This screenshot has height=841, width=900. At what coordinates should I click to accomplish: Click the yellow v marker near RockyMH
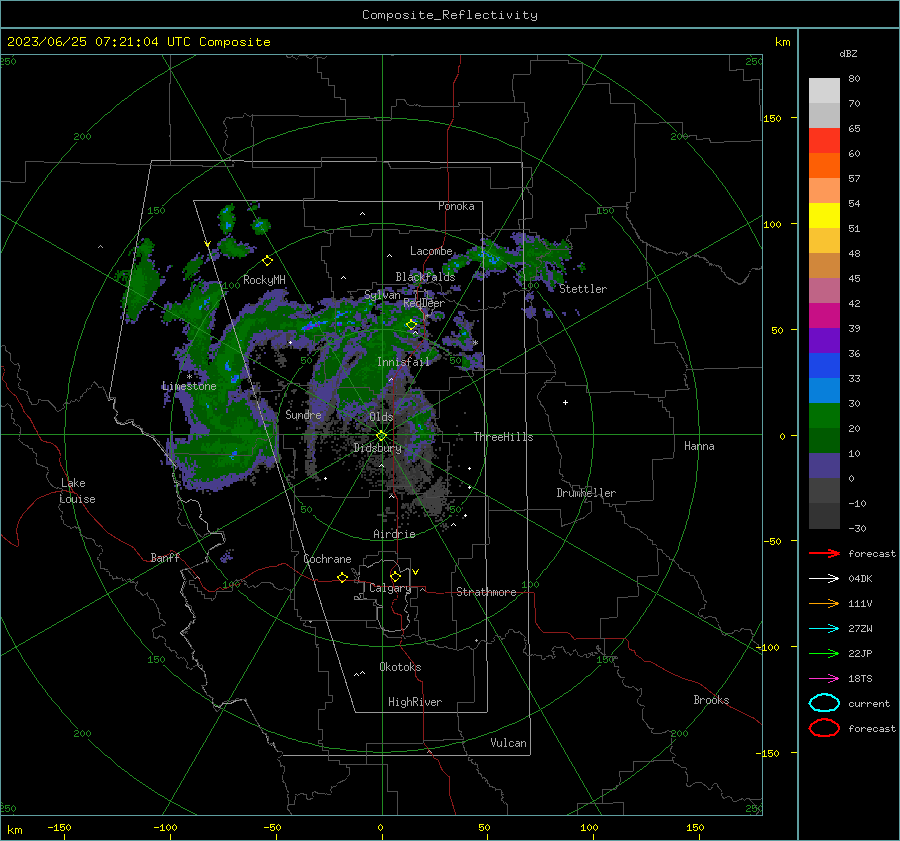point(208,245)
